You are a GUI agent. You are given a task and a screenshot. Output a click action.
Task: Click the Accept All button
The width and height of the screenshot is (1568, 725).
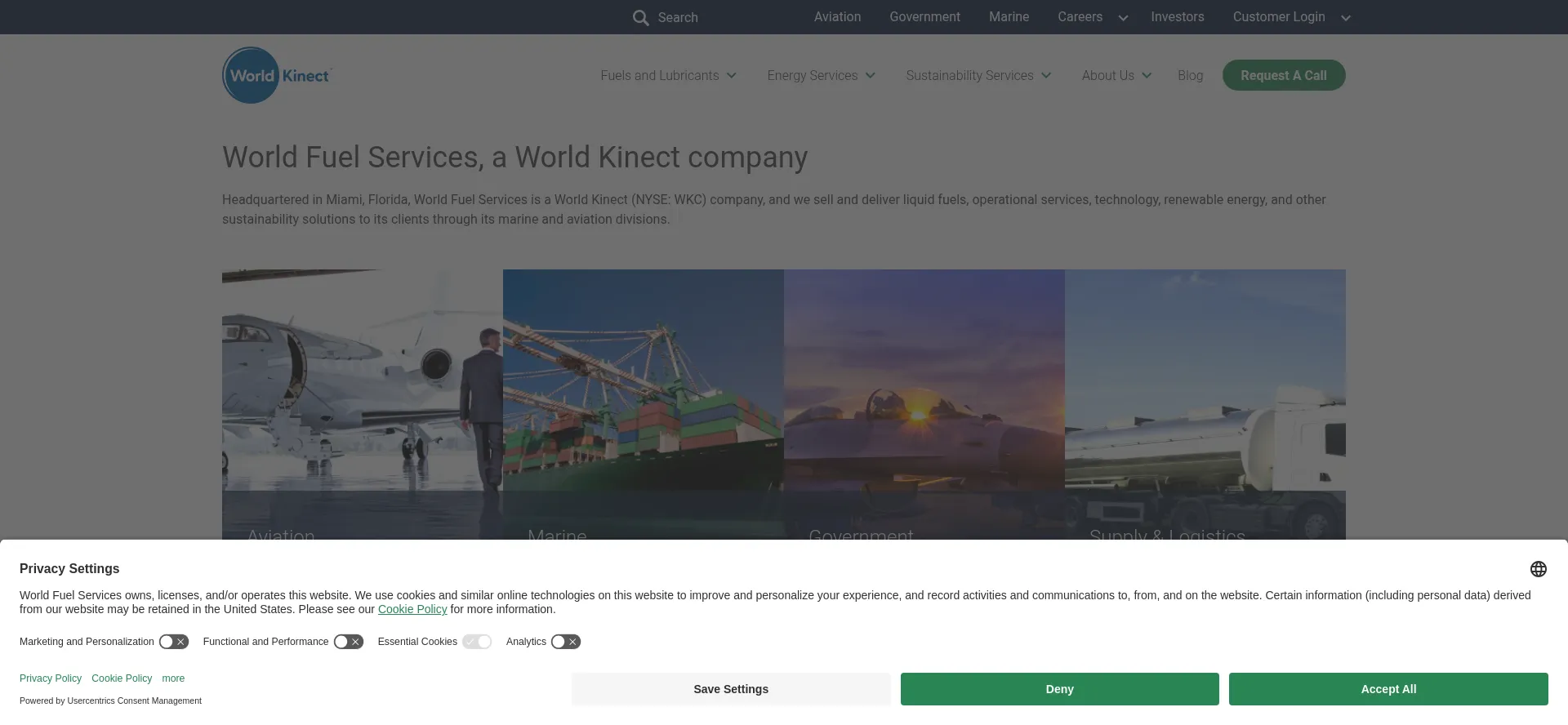[1388, 689]
